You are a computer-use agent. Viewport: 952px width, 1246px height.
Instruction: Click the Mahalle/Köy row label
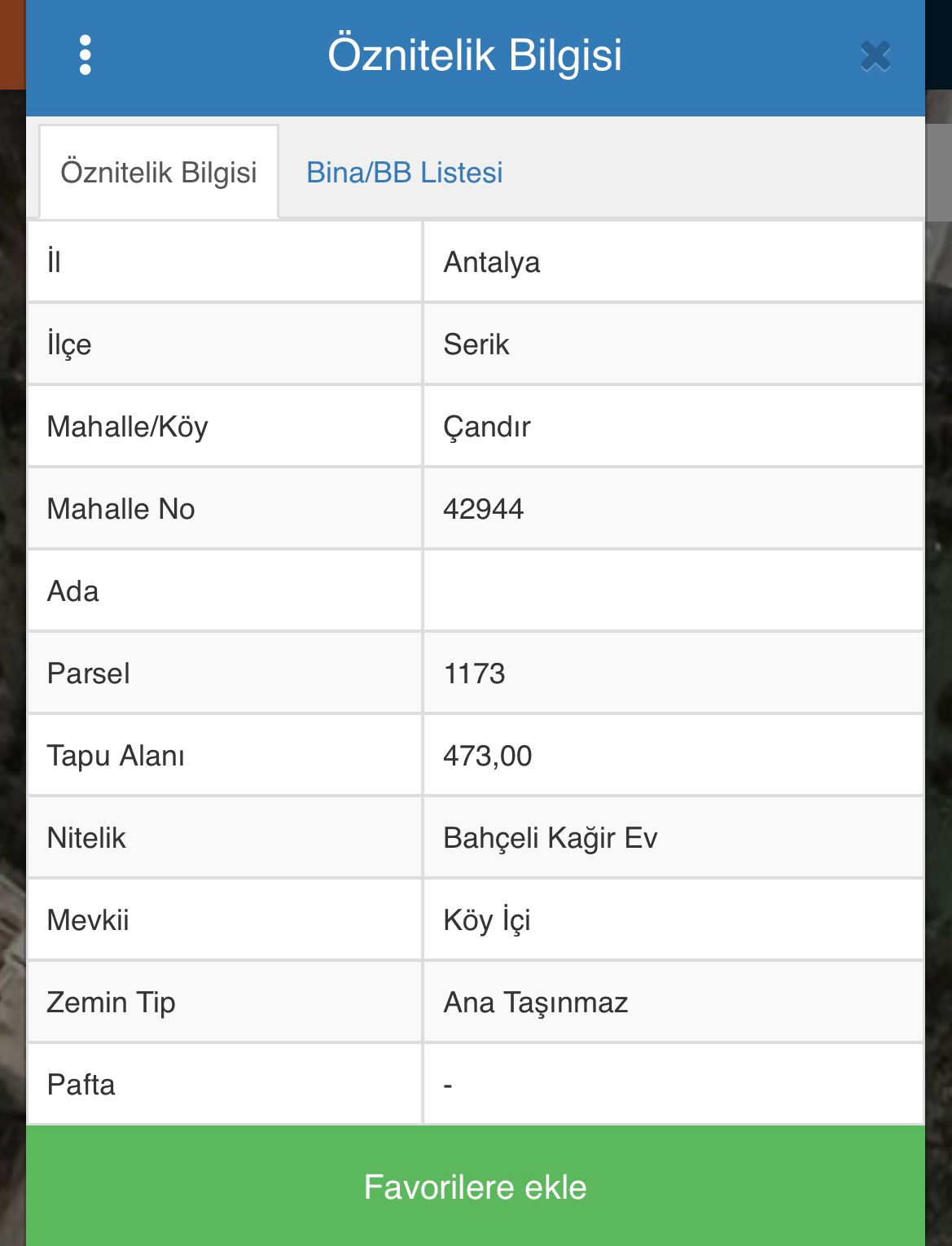tap(128, 427)
